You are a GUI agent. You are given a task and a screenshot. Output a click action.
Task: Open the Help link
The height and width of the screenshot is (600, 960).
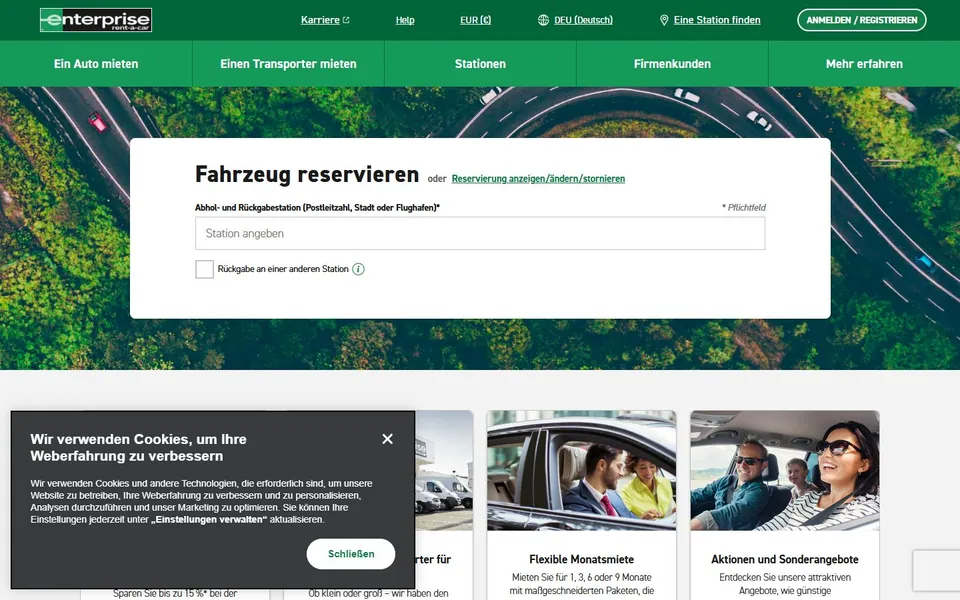[405, 20]
